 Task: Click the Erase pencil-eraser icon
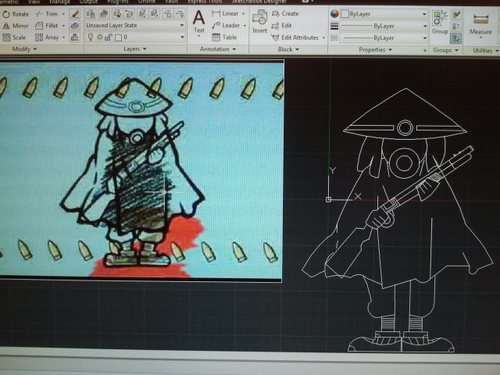[75, 14]
